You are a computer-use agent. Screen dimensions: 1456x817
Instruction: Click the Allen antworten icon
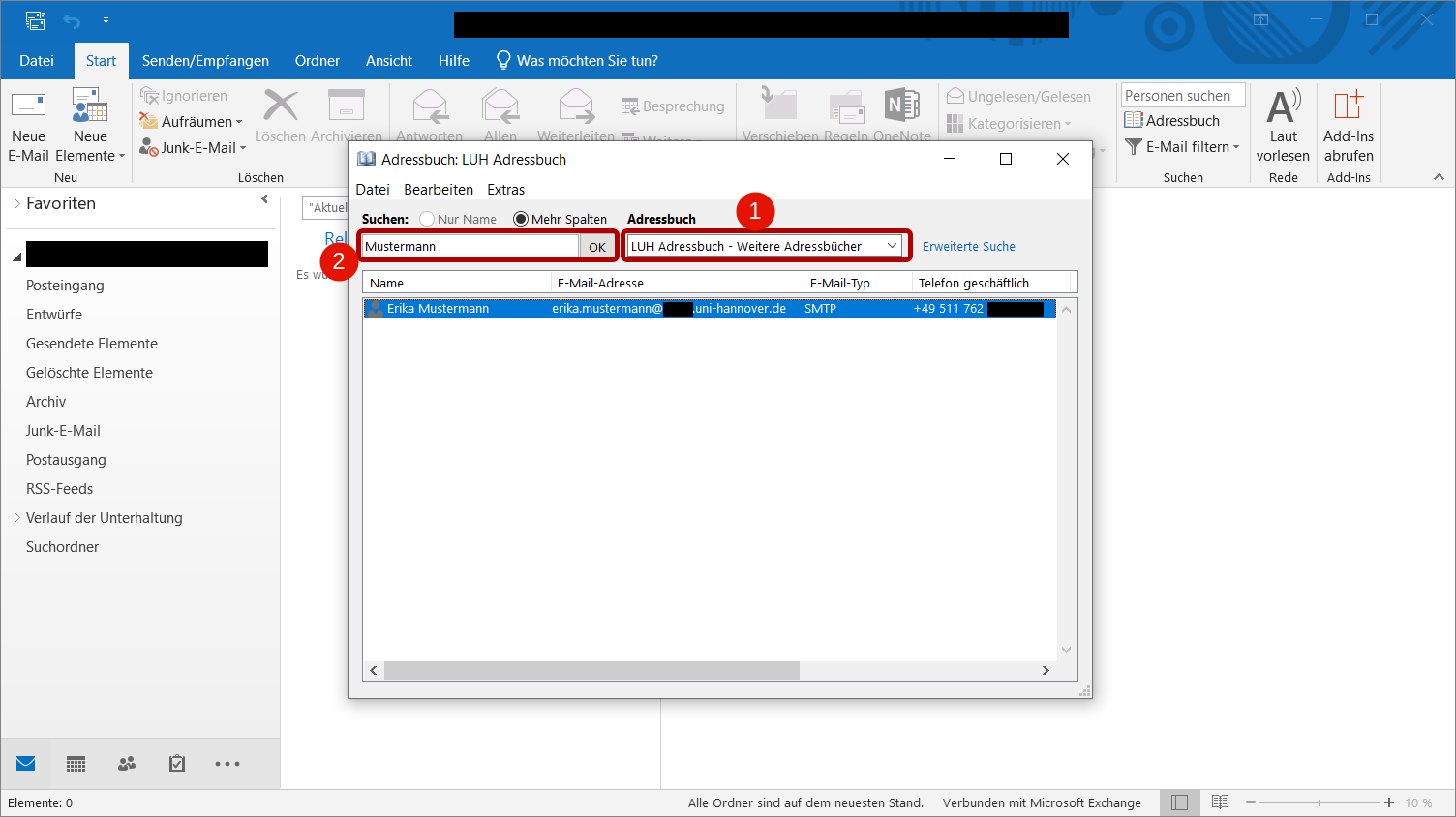pos(500,105)
